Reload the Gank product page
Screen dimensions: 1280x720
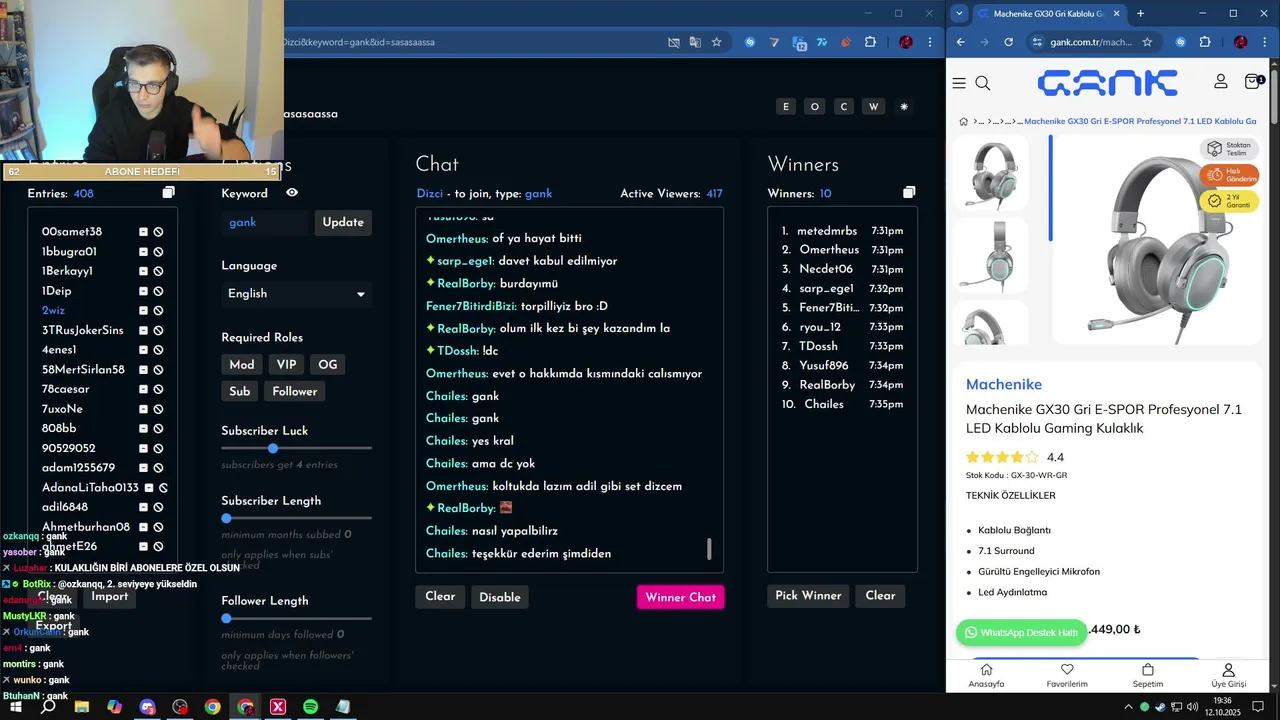click(x=1008, y=42)
